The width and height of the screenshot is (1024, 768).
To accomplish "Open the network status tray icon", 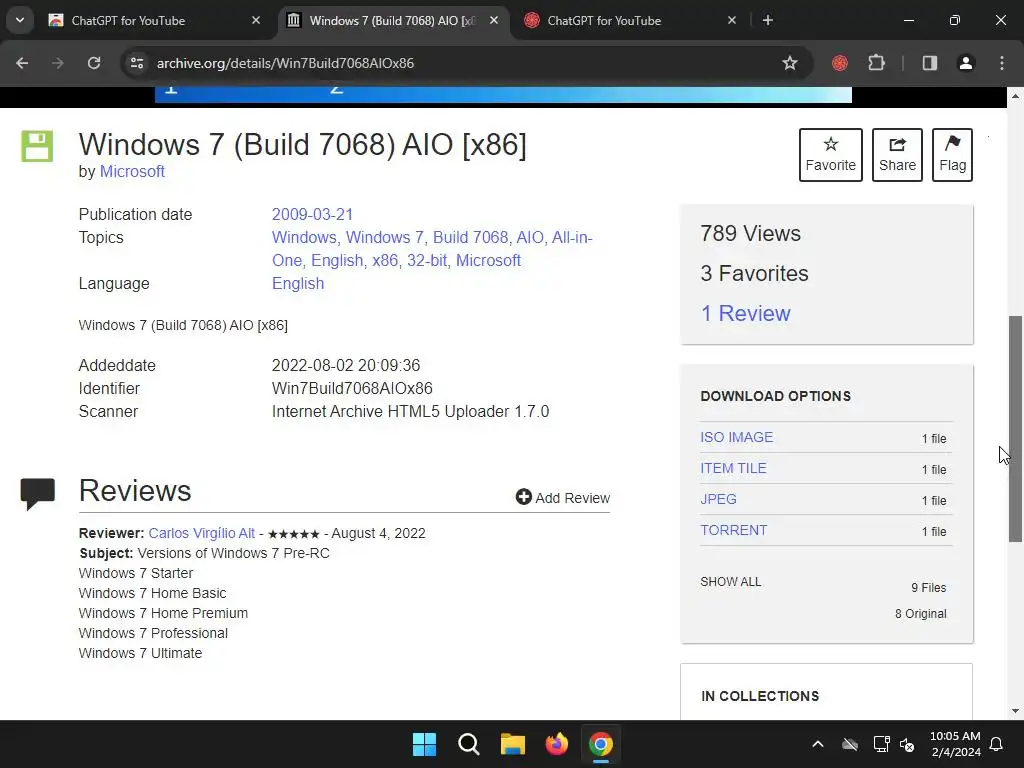I will coord(882,744).
